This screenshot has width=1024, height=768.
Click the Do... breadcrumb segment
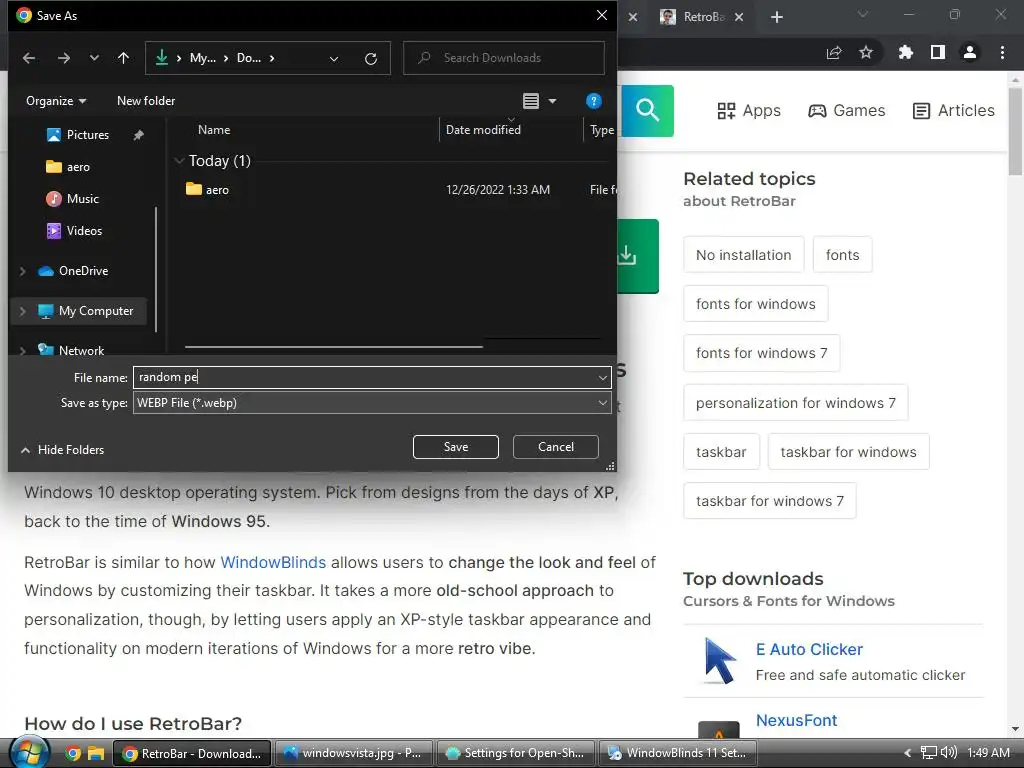coord(248,58)
